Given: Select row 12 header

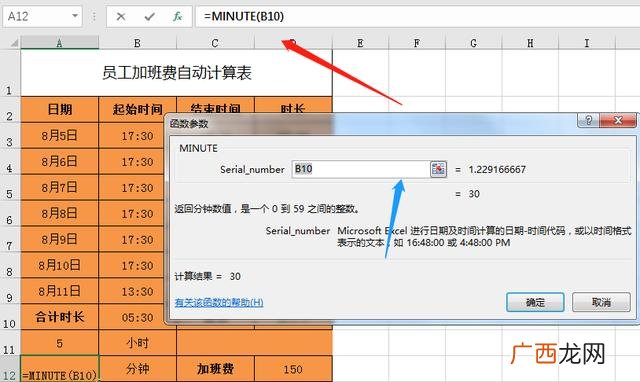Looking at the screenshot, I should click(x=10, y=369).
